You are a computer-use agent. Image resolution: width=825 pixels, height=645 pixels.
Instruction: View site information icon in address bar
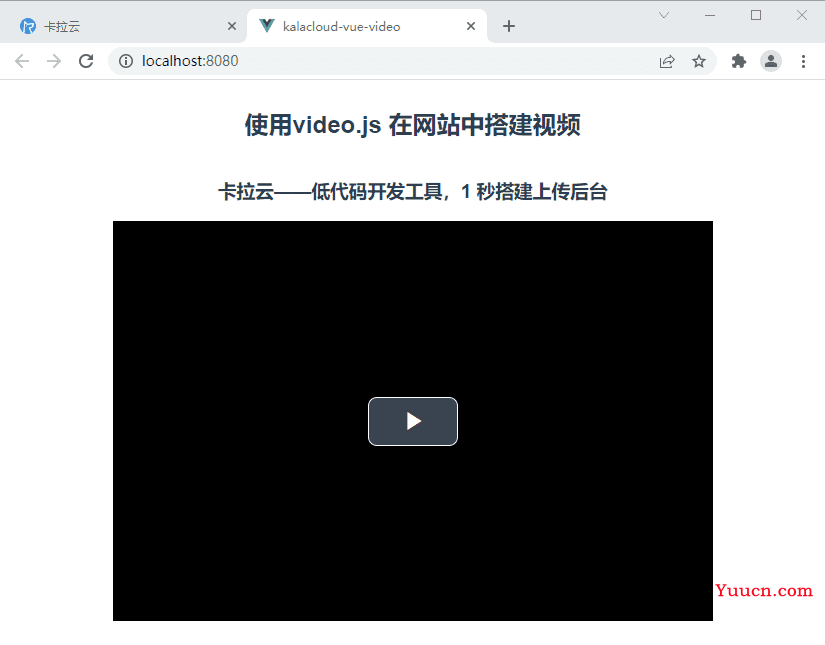(126, 61)
